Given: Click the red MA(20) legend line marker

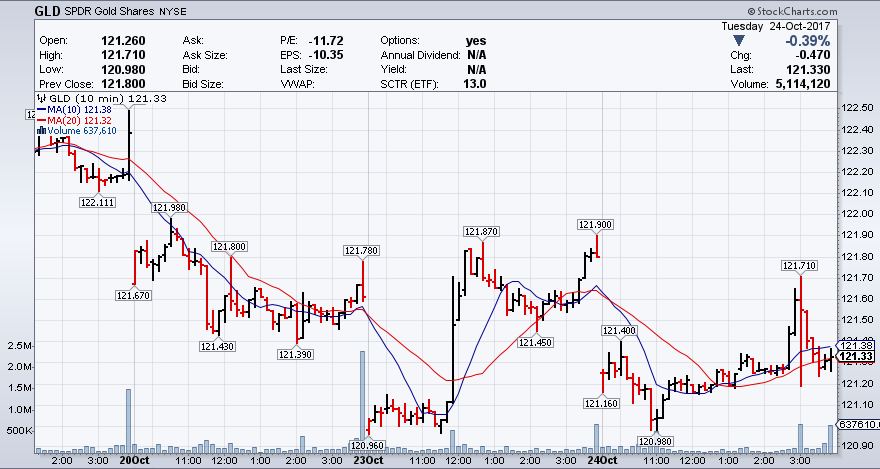Looking at the screenshot, I should pos(41,120).
